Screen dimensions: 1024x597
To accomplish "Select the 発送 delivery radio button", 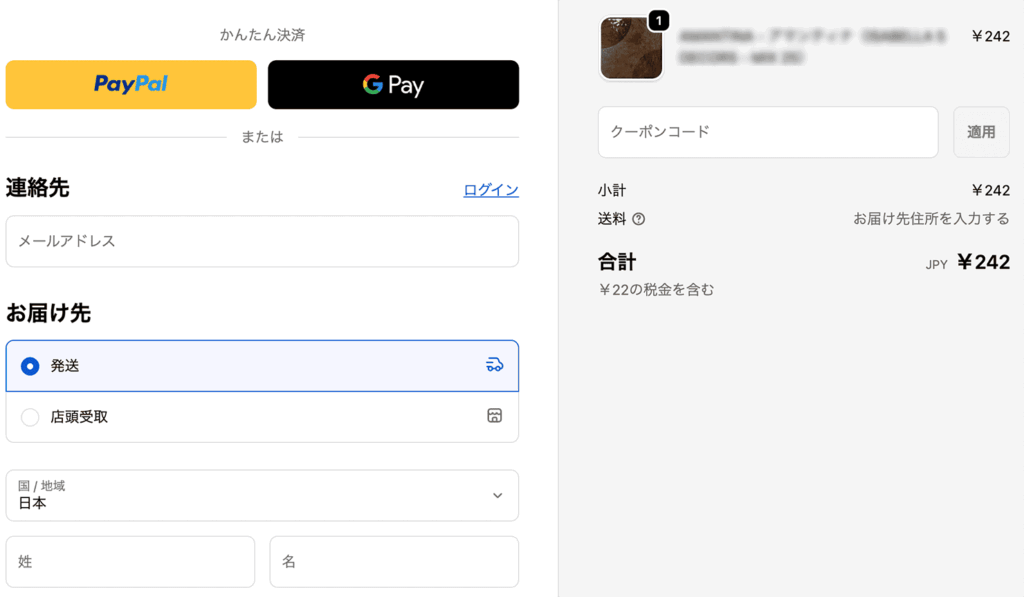I will pos(30,366).
